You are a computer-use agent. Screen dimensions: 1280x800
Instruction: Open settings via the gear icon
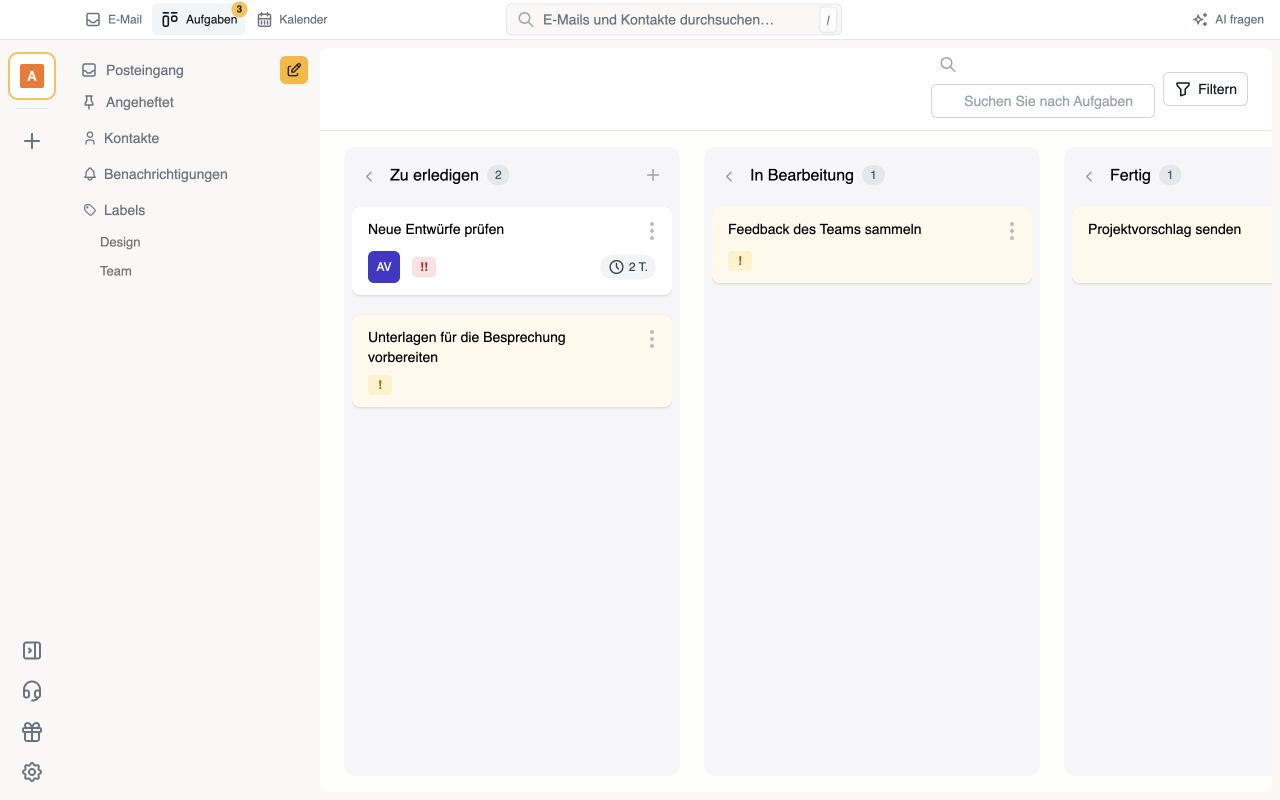click(32, 772)
